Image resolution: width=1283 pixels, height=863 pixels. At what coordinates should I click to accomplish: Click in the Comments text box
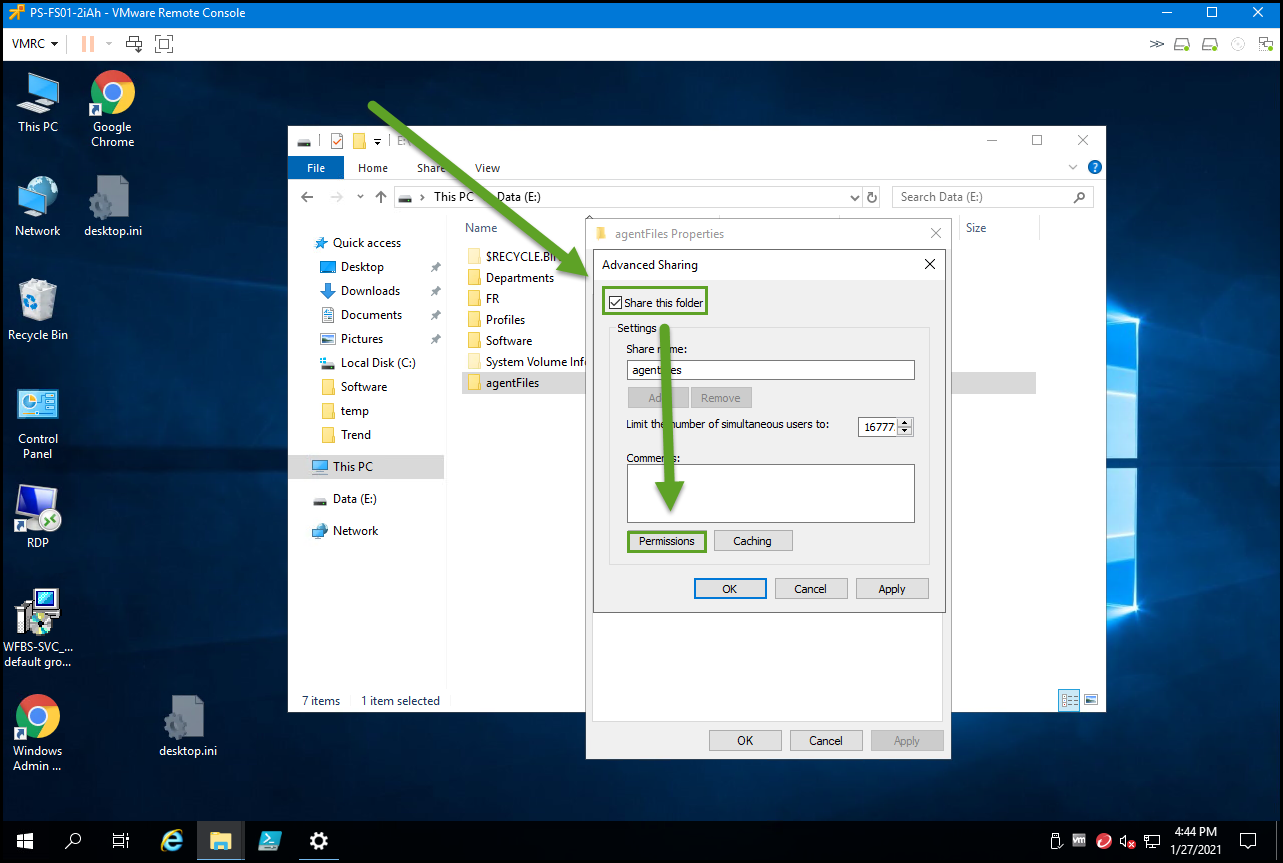coord(770,493)
